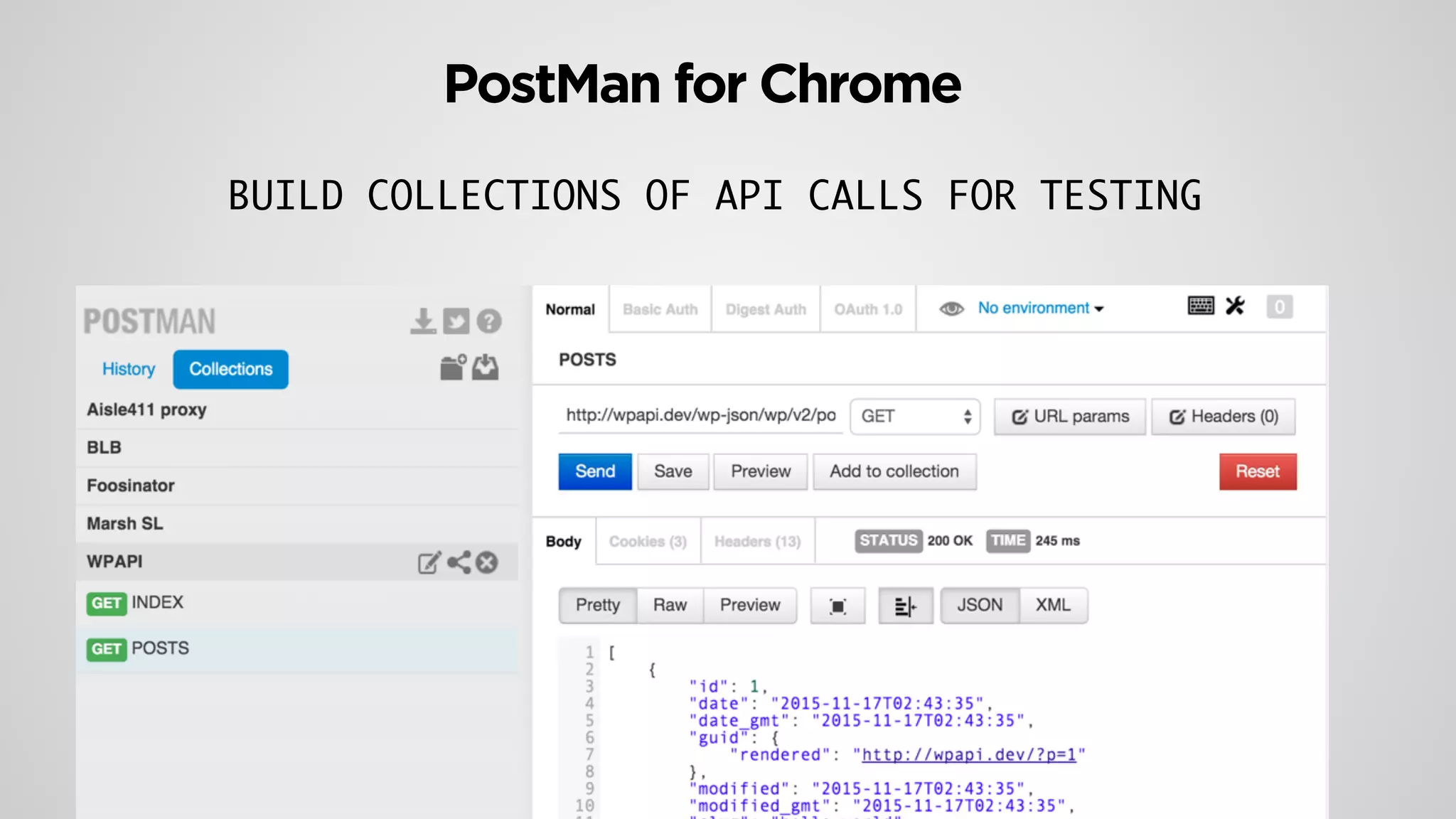
Task: Open the GET method dropdown
Action: pyautogui.click(x=916, y=417)
